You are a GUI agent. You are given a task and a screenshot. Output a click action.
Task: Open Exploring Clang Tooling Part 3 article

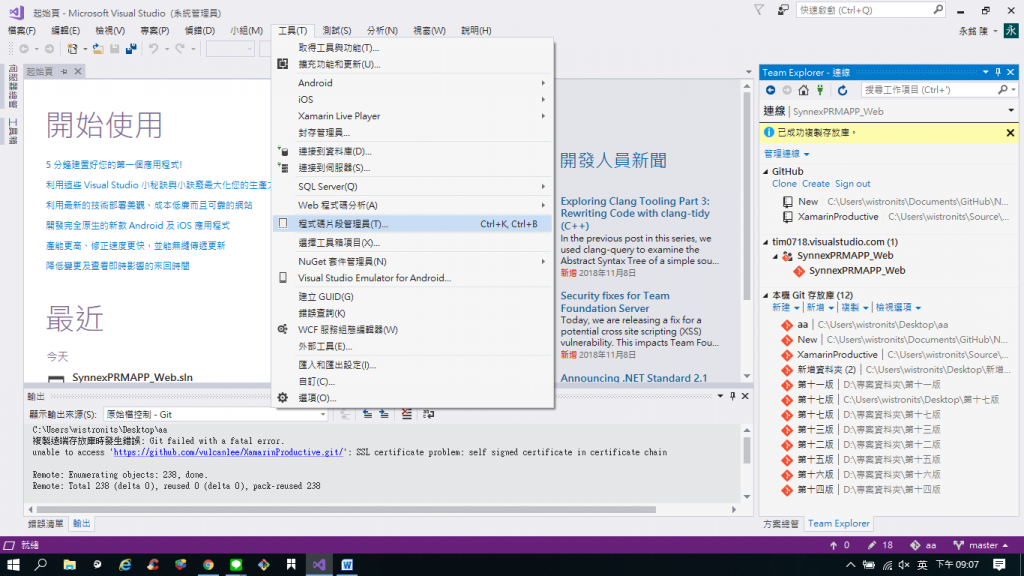pyautogui.click(x=635, y=213)
